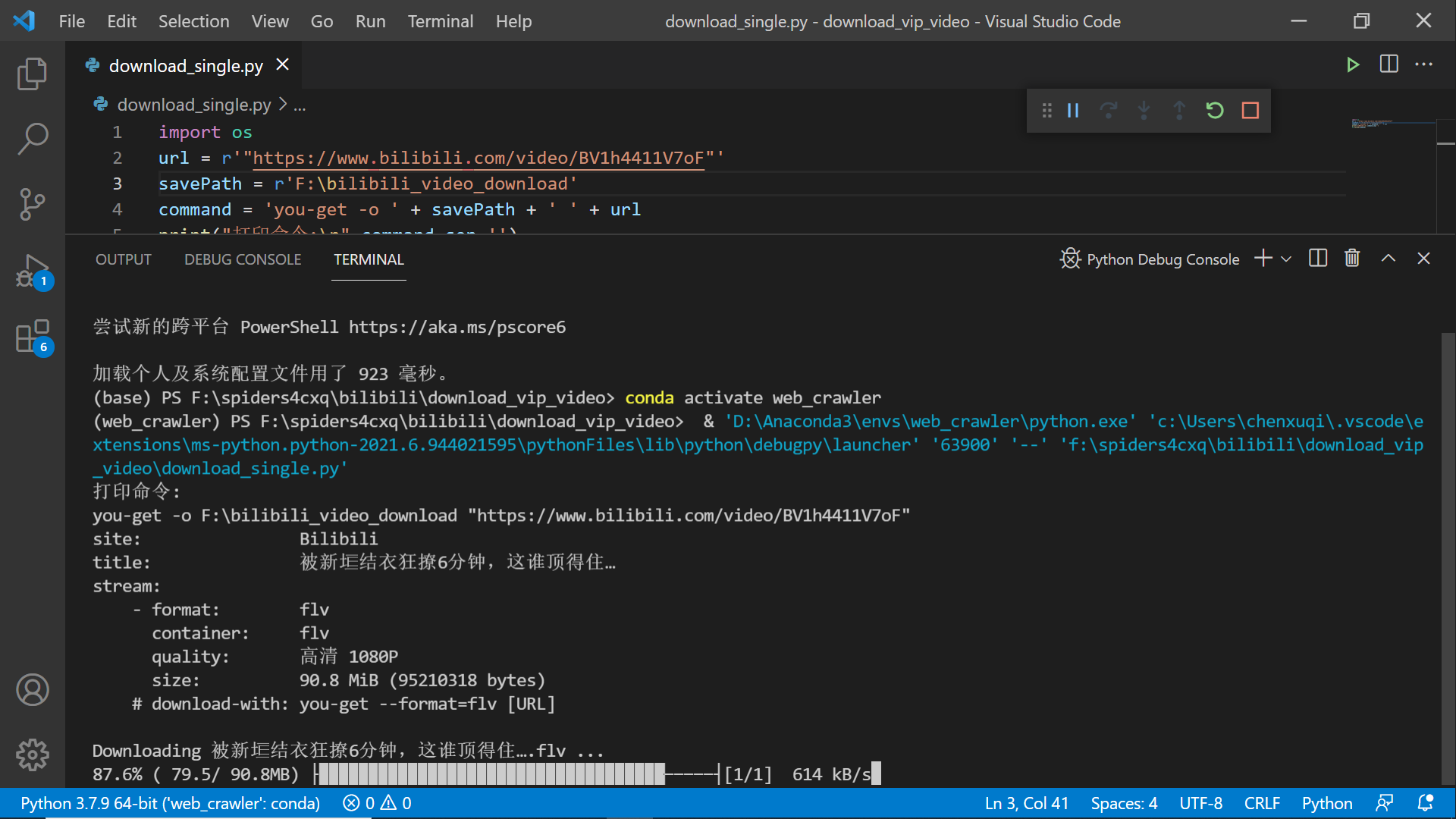Expand the new terminal launch profile dropdown
Screen dimensions: 1456x819
[1286, 259]
